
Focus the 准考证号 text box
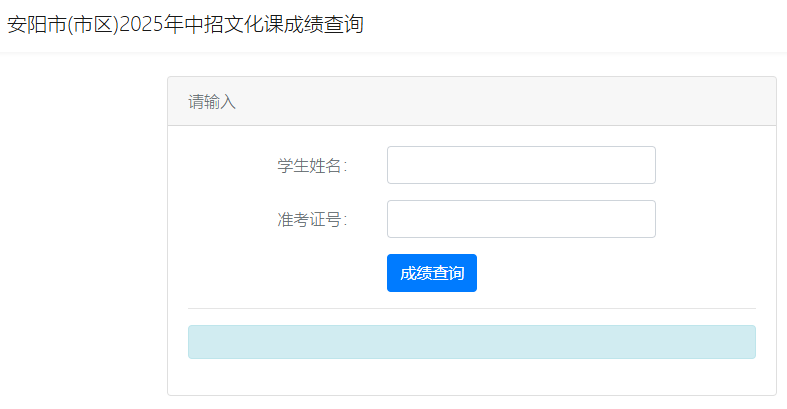(x=521, y=219)
